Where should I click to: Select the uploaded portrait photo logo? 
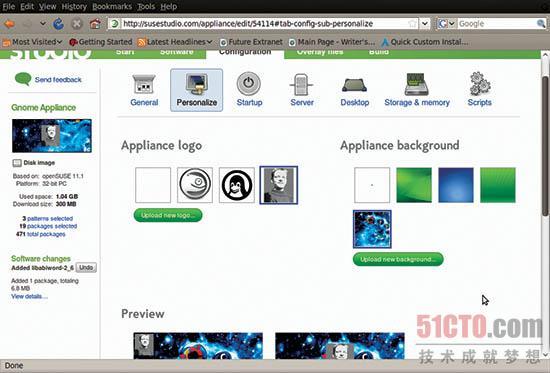(x=279, y=185)
